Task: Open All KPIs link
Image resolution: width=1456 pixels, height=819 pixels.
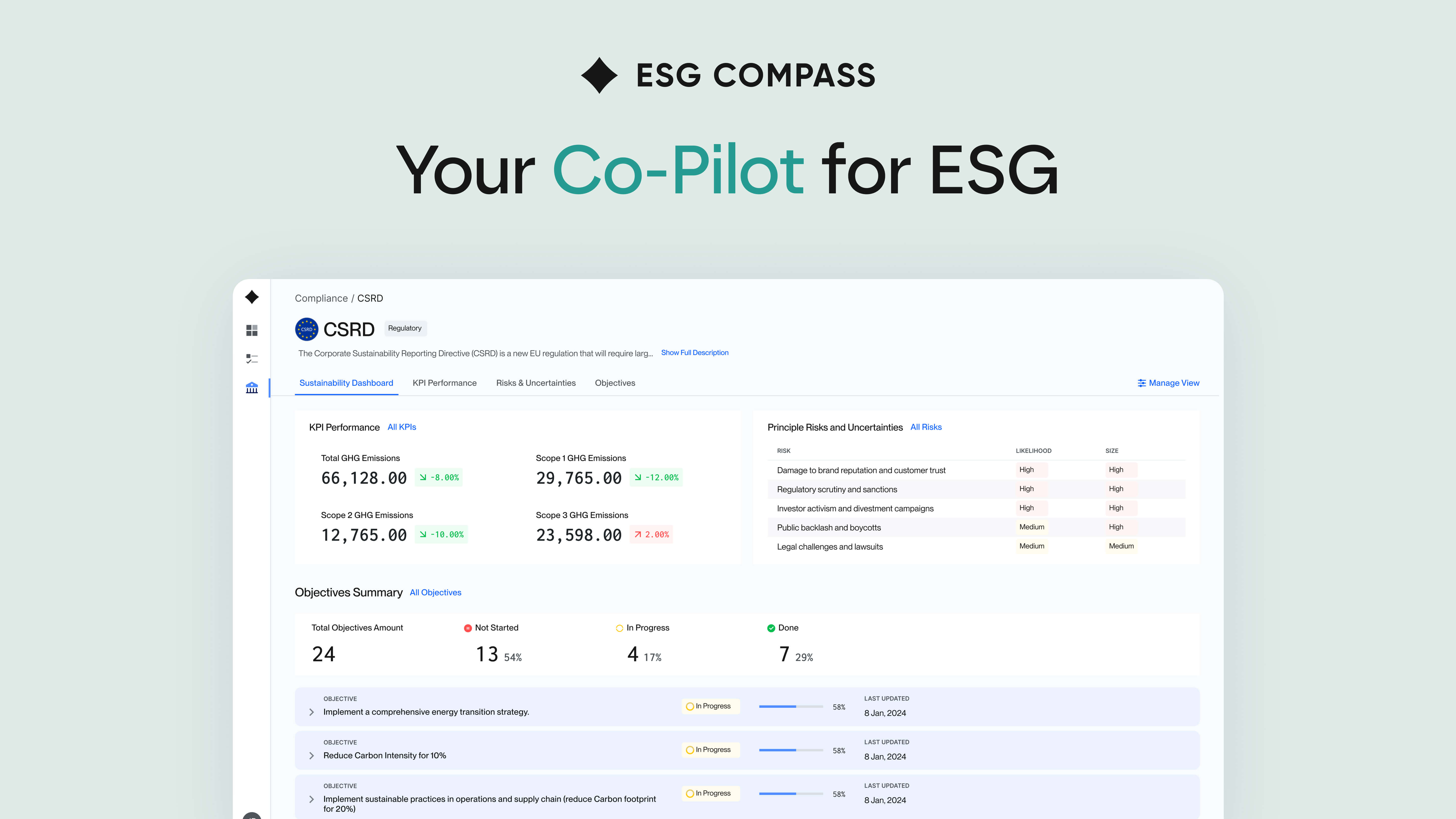Action: (402, 427)
